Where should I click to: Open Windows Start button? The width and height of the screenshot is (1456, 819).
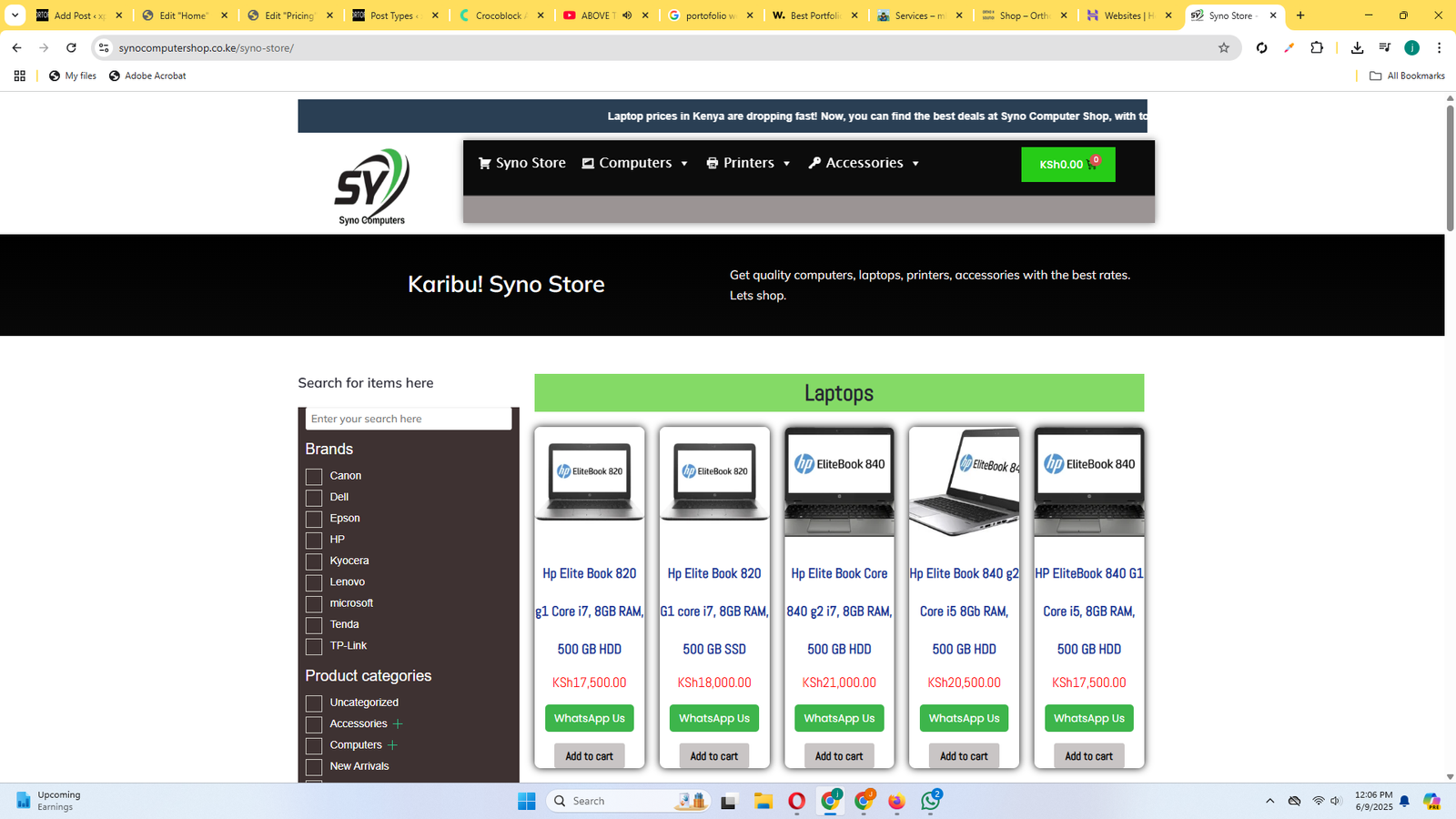pos(526,801)
